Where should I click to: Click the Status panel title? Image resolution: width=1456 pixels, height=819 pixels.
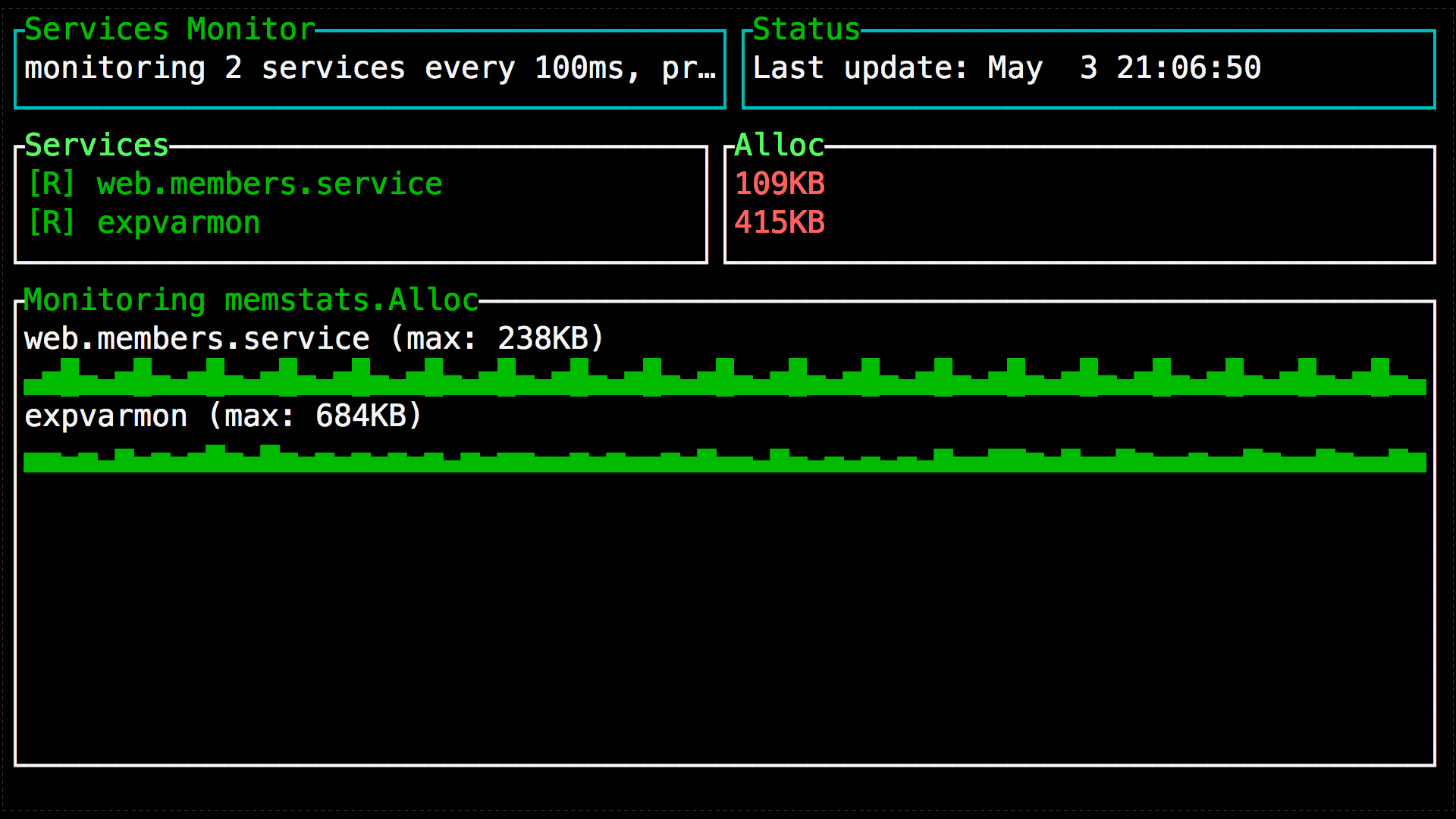806,30
